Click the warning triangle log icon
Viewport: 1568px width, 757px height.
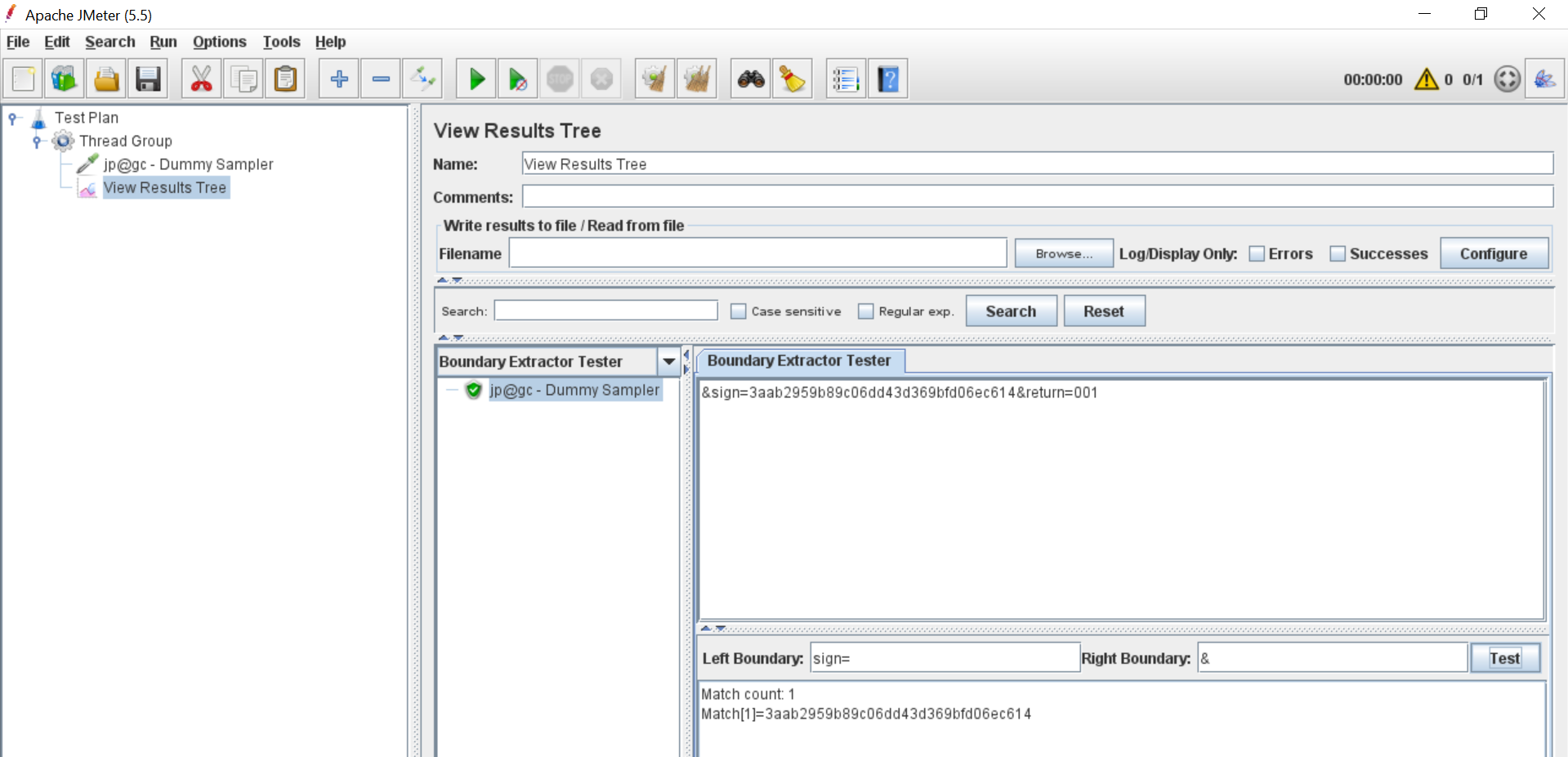1427,79
